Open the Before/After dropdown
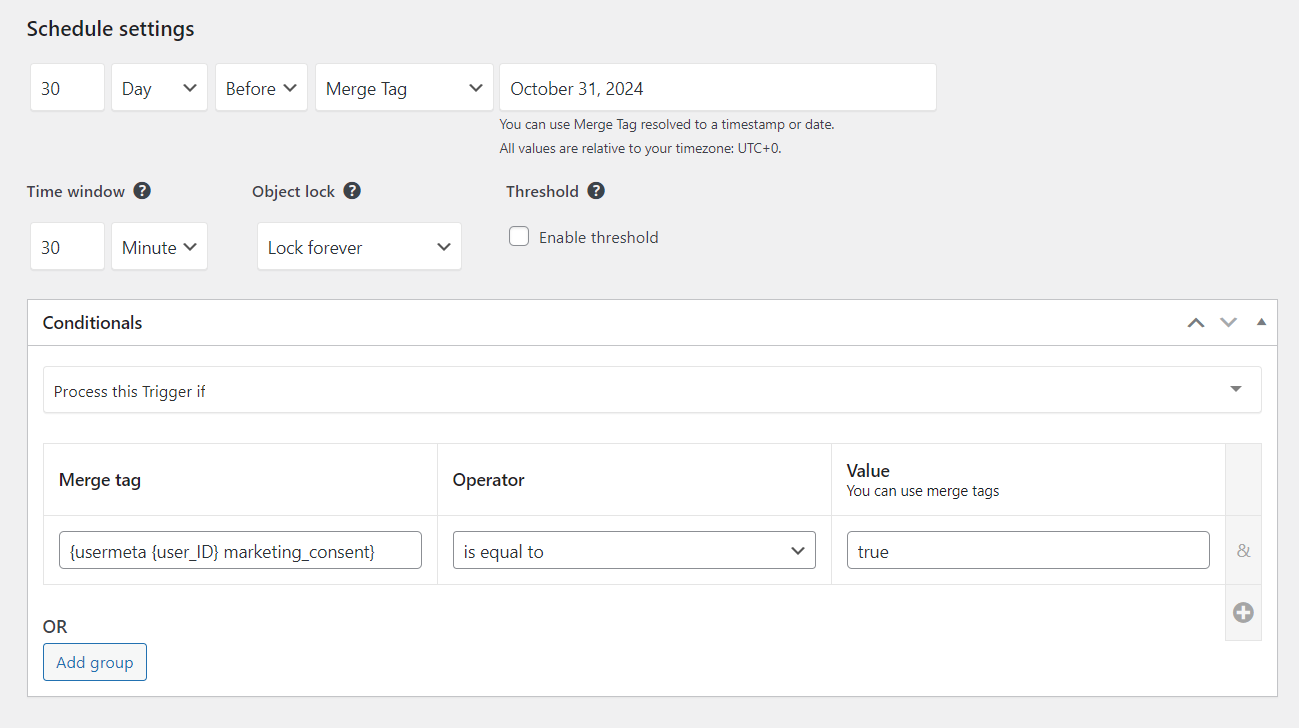The image size is (1299, 728). click(261, 88)
